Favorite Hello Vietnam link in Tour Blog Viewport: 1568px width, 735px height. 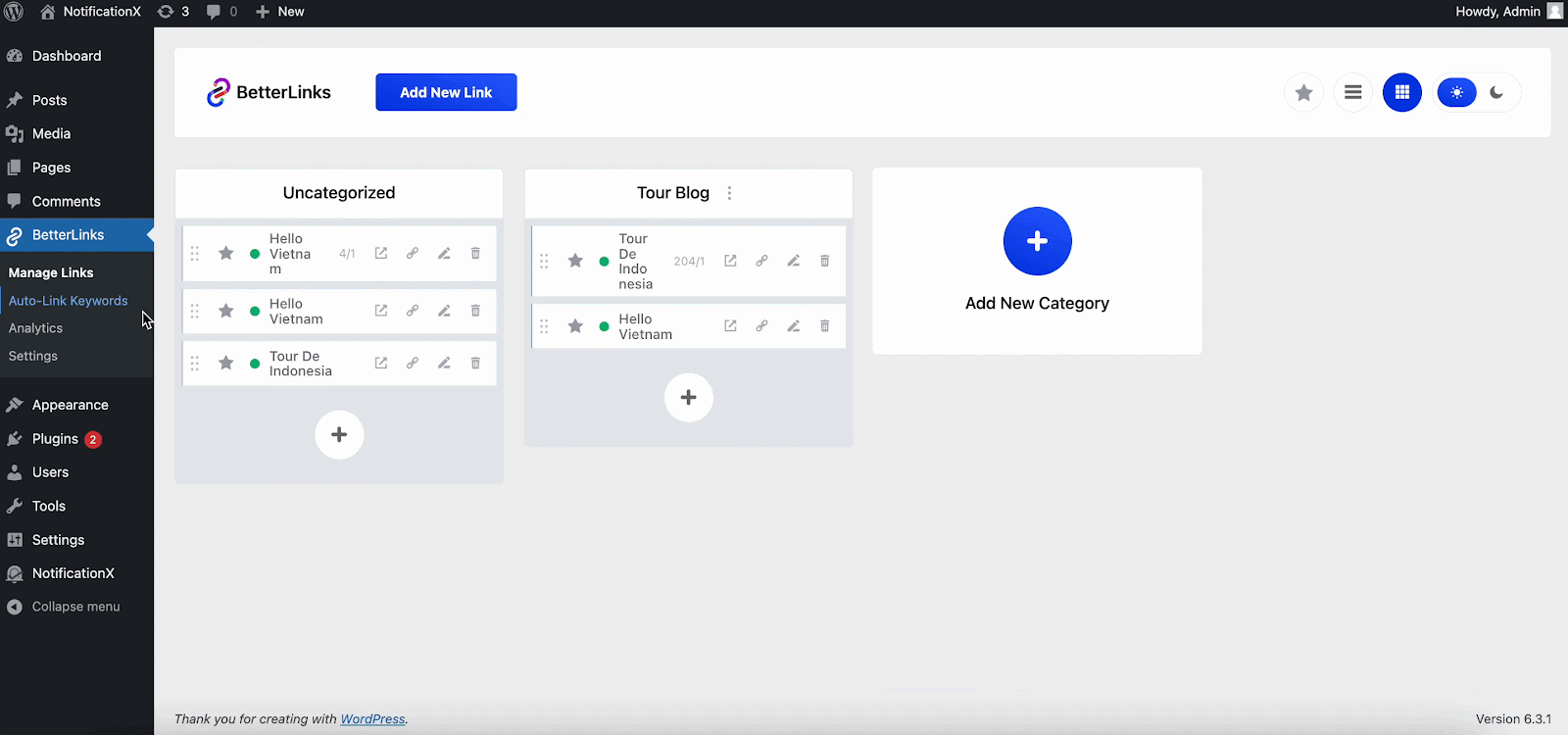tap(575, 326)
